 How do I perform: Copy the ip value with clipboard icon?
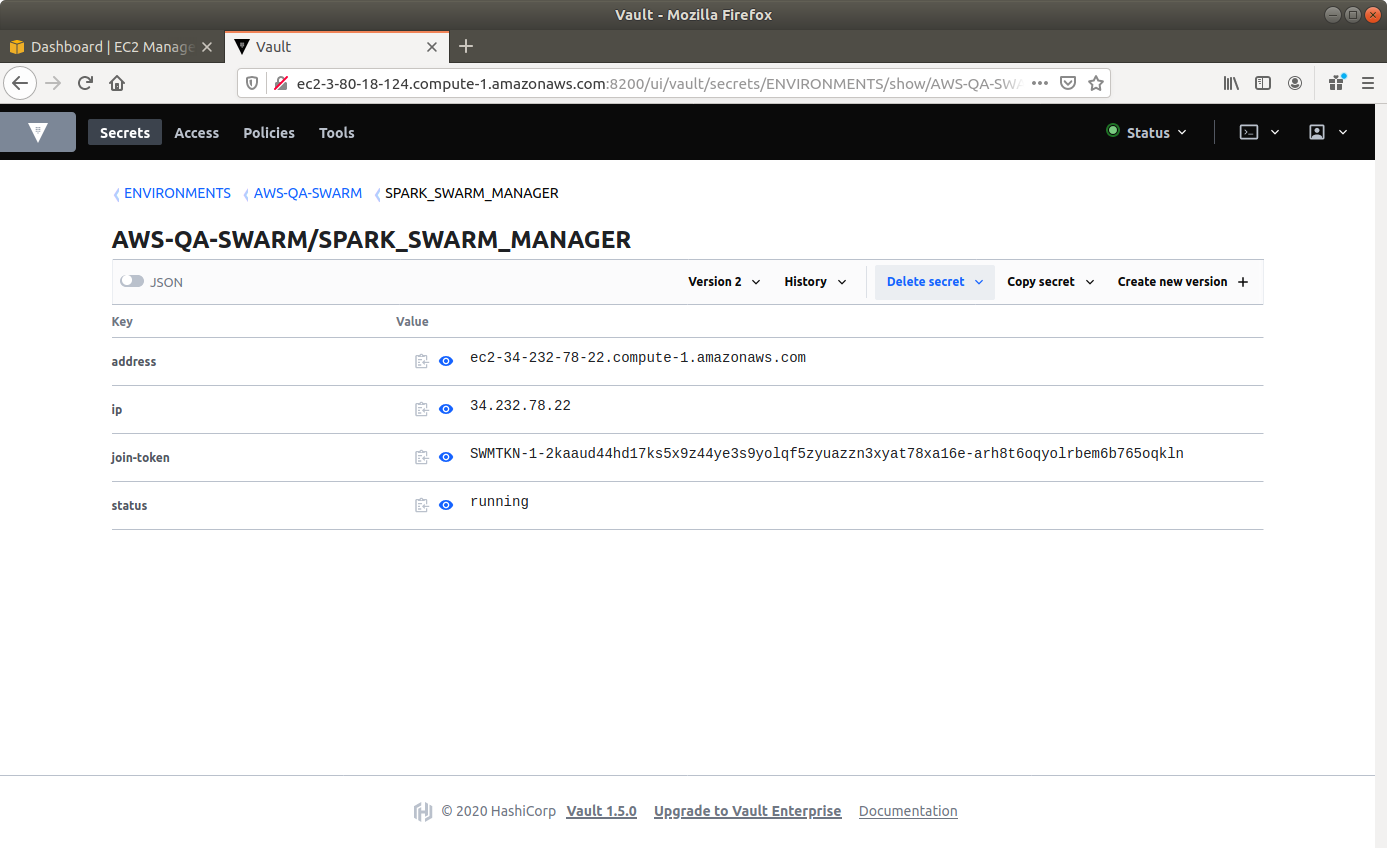(x=422, y=410)
